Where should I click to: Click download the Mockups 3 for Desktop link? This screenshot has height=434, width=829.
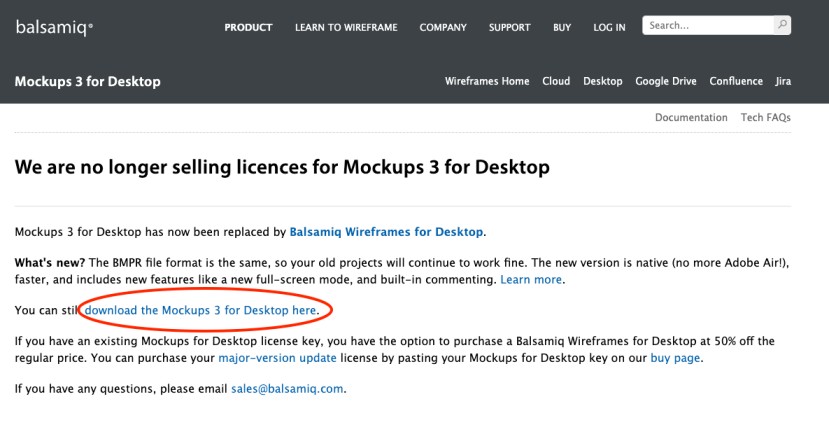pos(200,310)
